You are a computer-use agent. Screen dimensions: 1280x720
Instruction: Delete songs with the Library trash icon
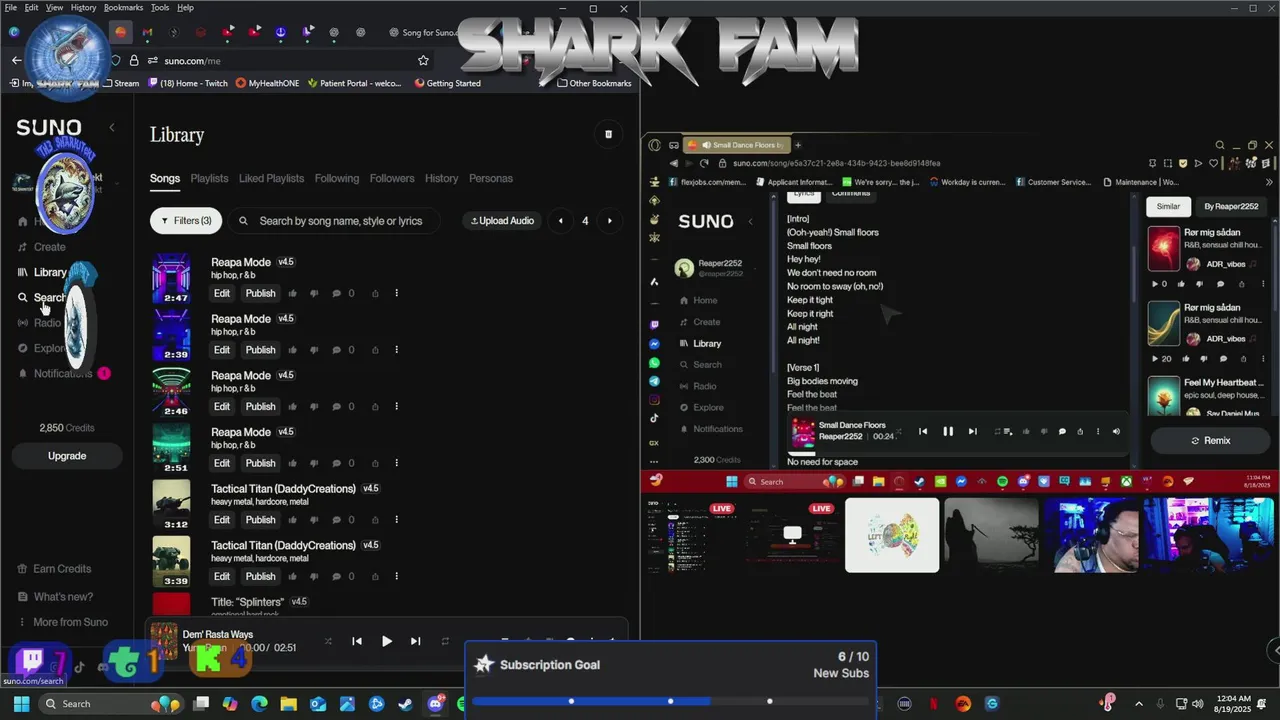pos(608,134)
